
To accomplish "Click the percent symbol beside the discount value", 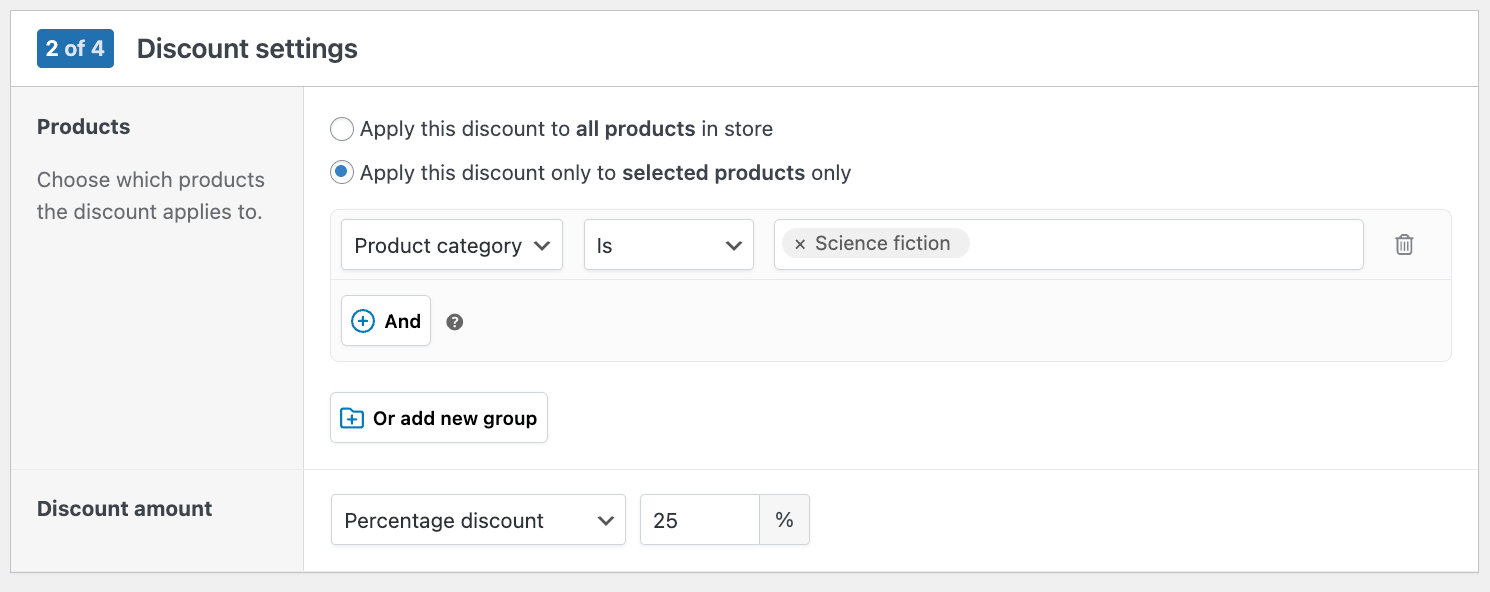I will coord(785,520).
